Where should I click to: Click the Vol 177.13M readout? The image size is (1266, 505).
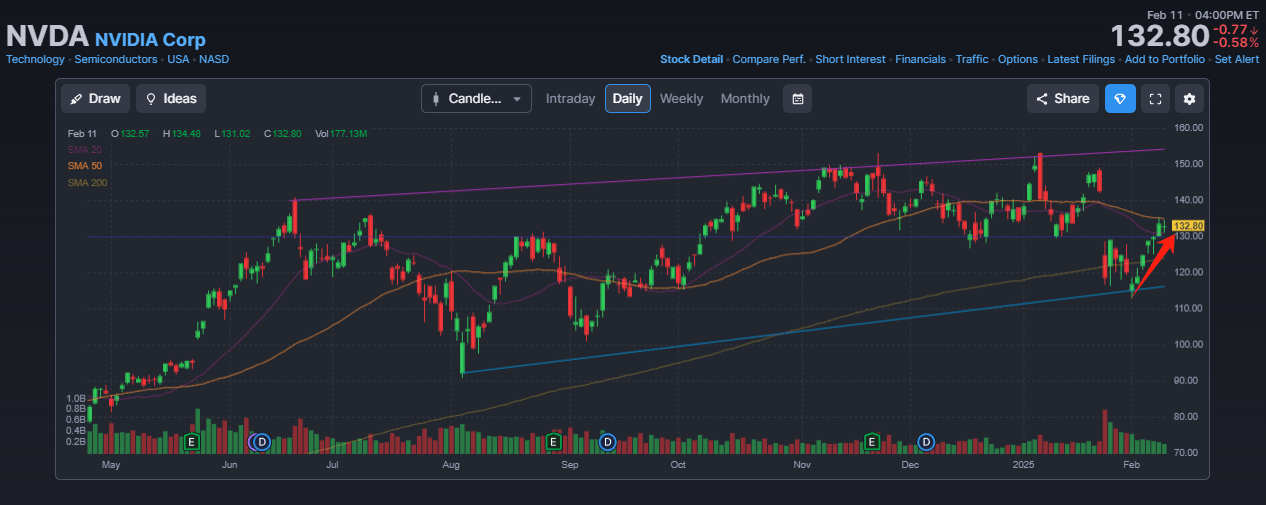(341, 133)
